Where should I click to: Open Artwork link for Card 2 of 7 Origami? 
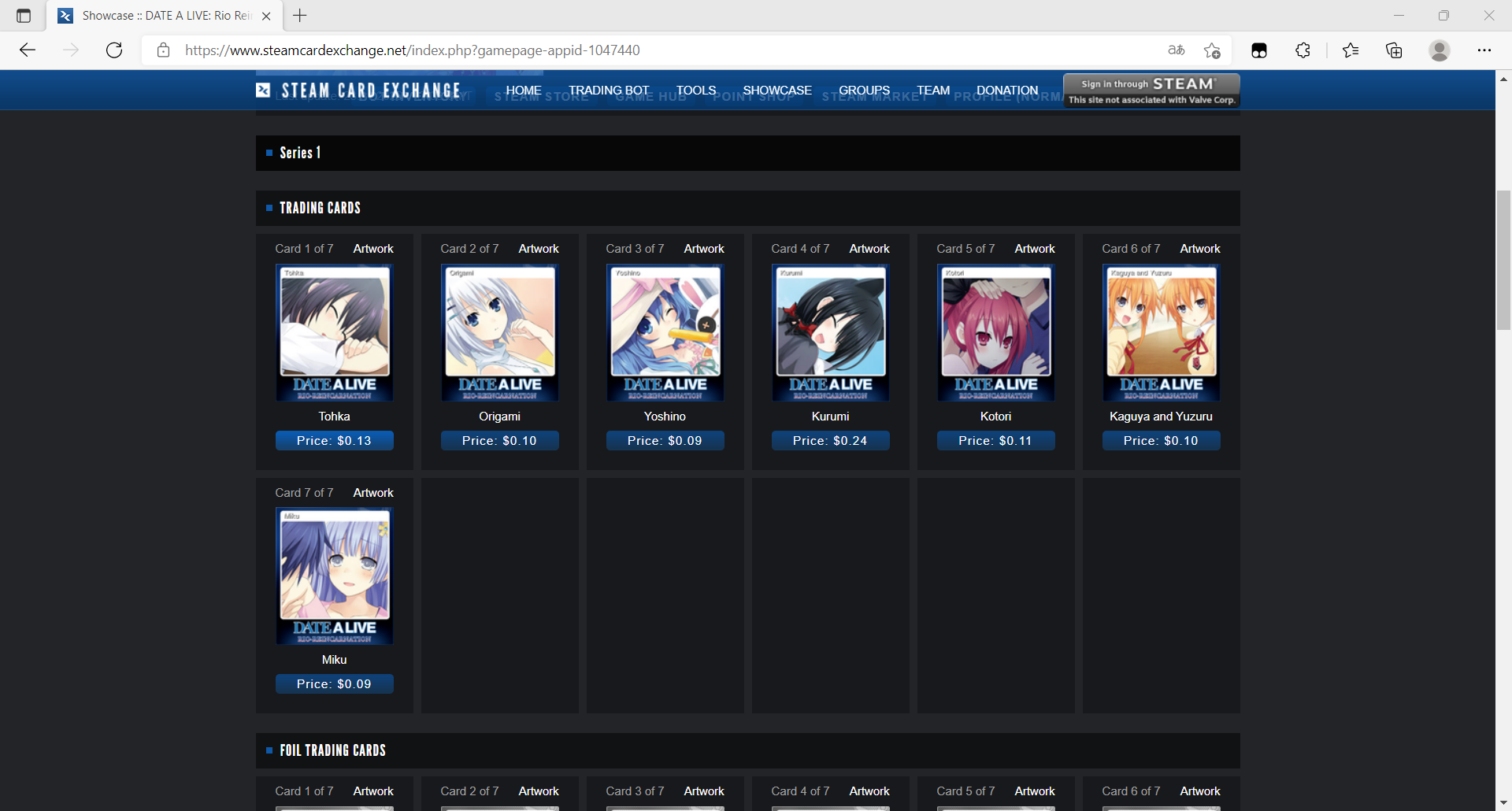539,249
